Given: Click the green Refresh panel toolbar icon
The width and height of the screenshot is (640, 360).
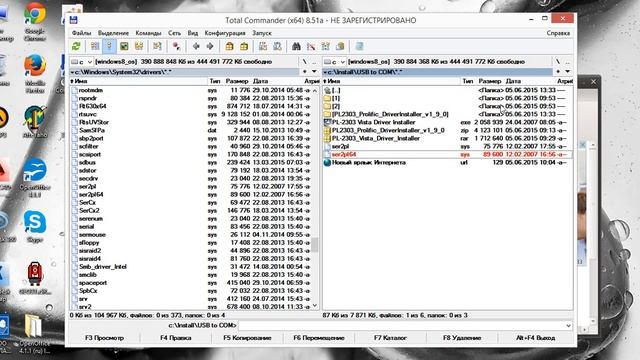Looking at the screenshot, I should [x=76, y=46].
